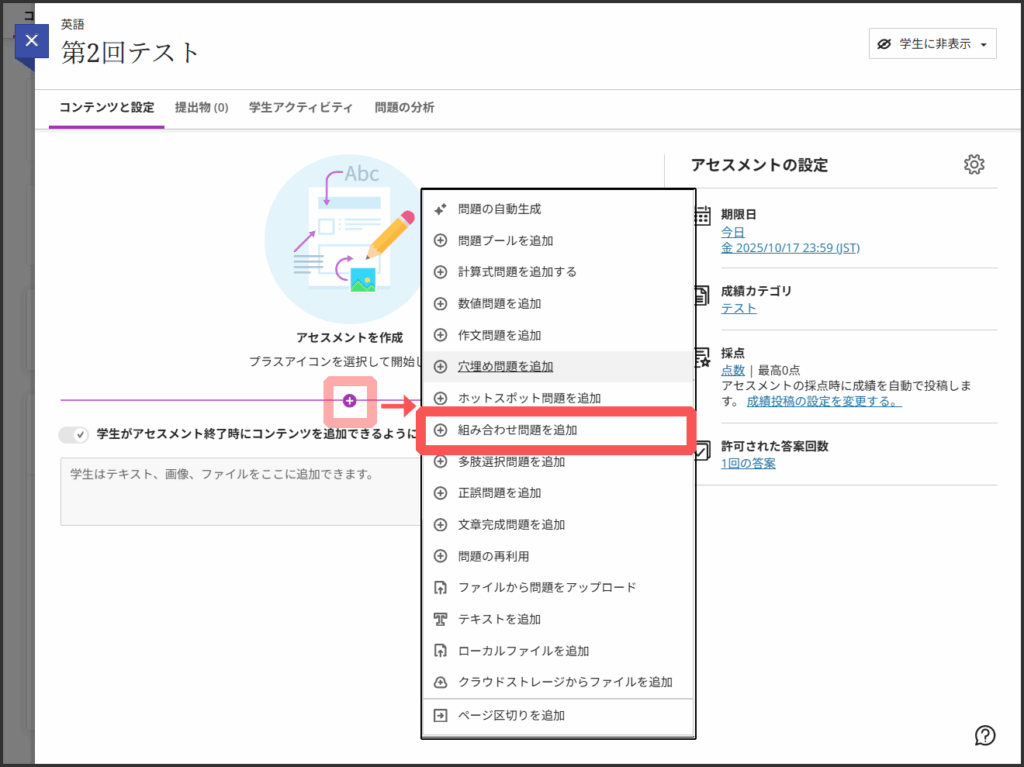Screen dimensions: 1024x767
Task: Choose ファイルから問題をアップロード upload option
Action: (546, 587)
